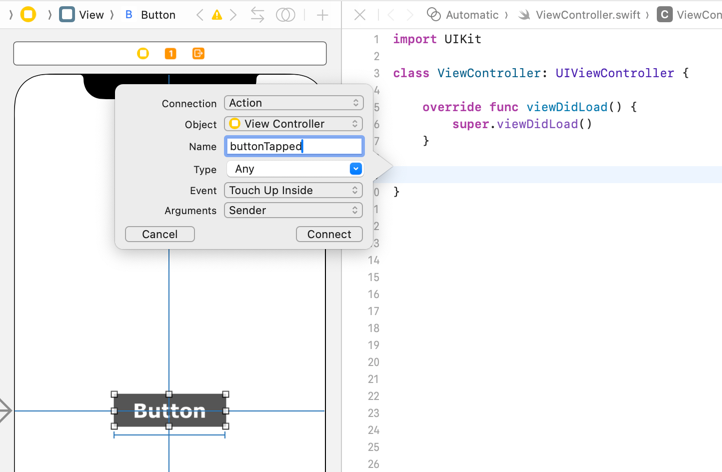The height and width of the screenshot is (472, 722).
Task: Open the Automatic assistant mode menu
Action: click(x=463, y=15)
